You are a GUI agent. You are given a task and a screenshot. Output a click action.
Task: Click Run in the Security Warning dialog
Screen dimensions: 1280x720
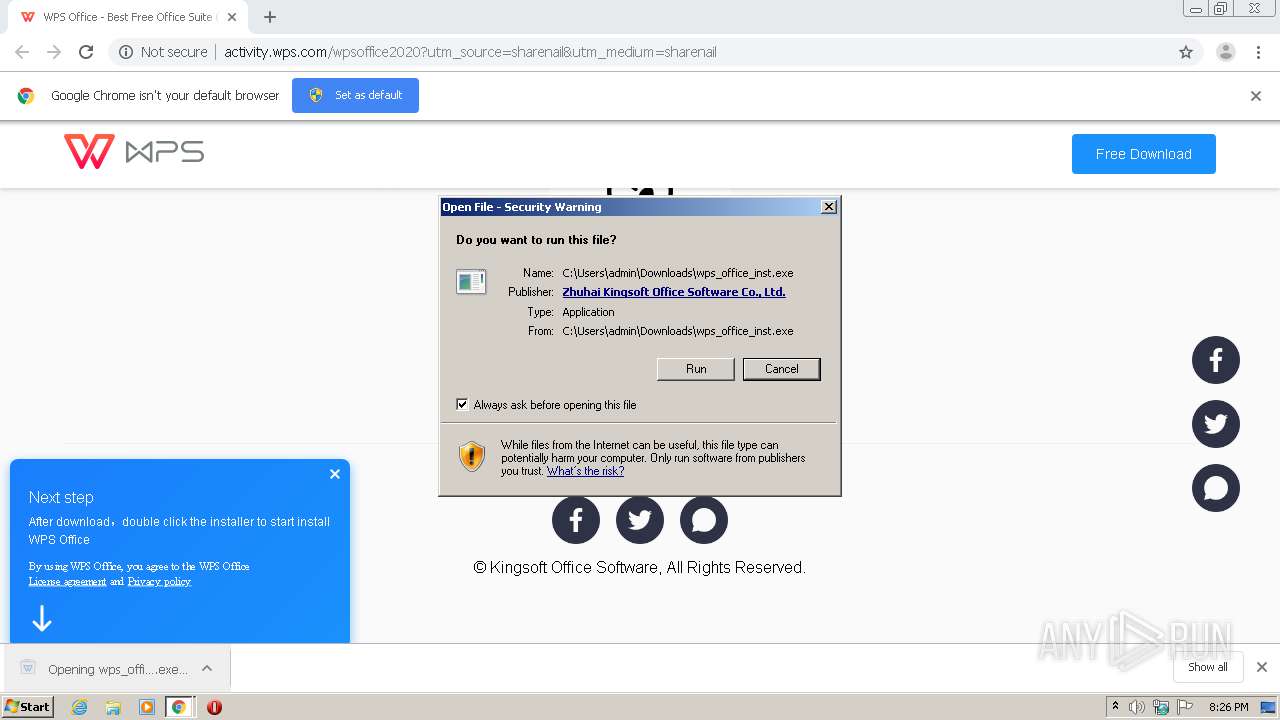[696, 369]
